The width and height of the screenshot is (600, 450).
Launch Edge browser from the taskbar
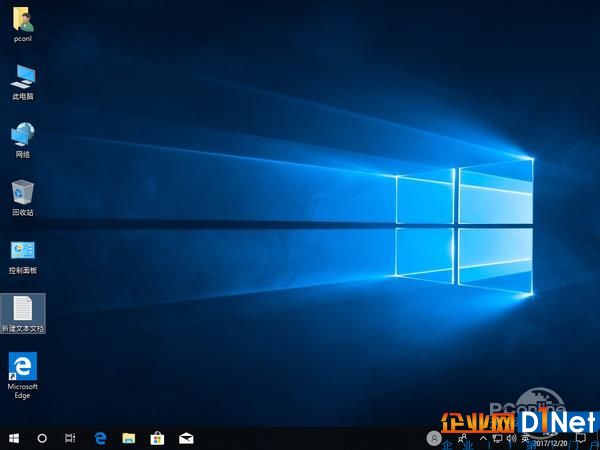(x=100, y=438)
